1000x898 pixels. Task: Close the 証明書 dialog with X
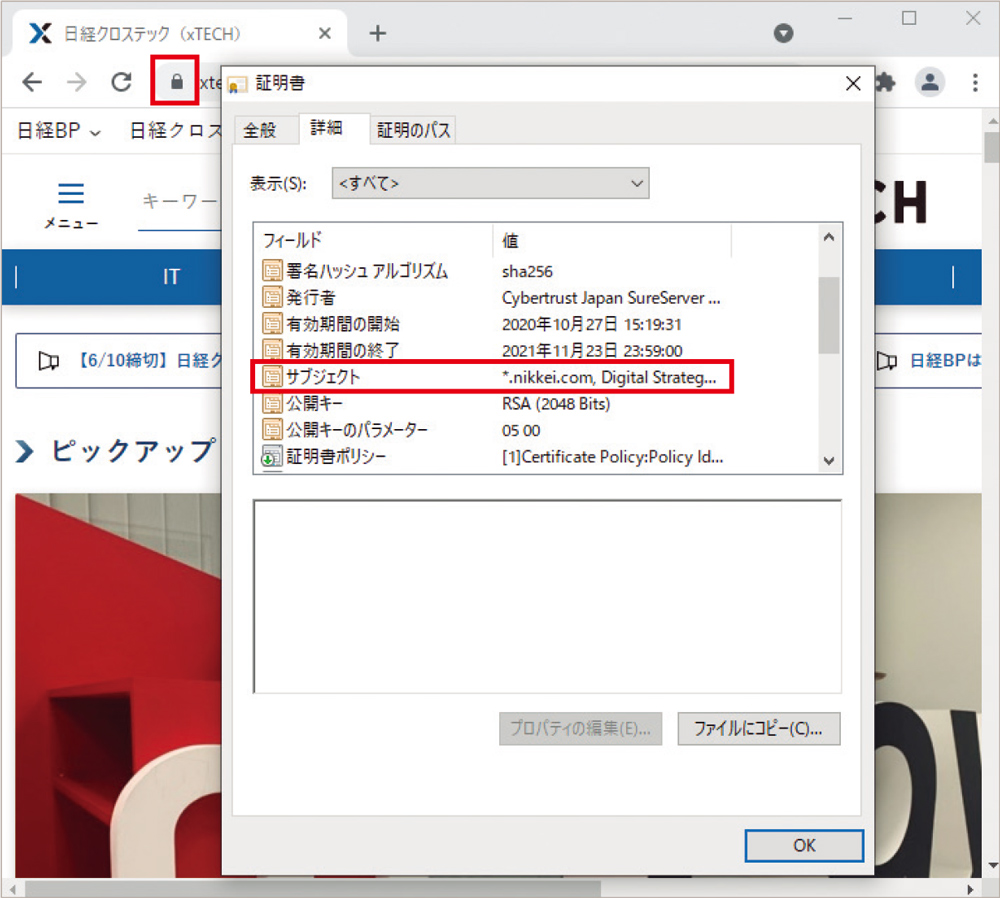(x=853, y=84)
